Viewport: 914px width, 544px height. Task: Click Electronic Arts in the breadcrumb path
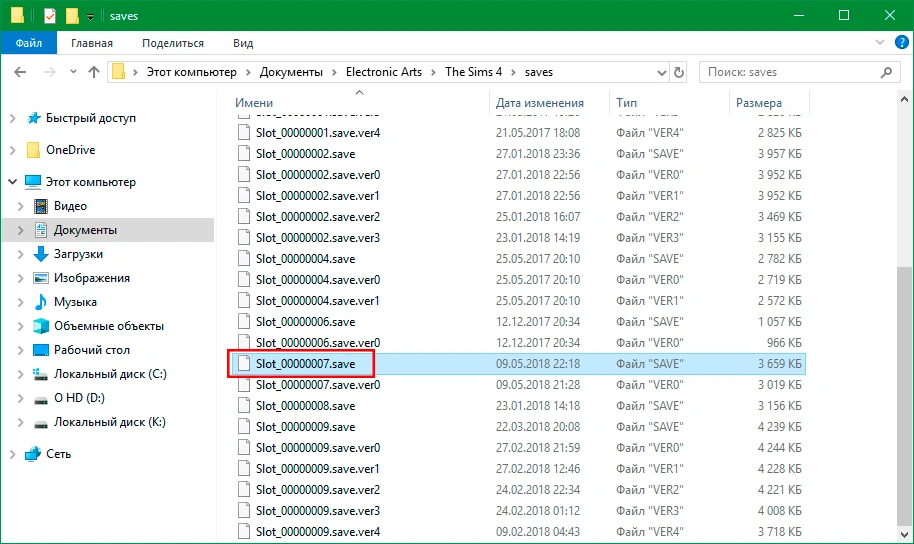pos(384,72)
